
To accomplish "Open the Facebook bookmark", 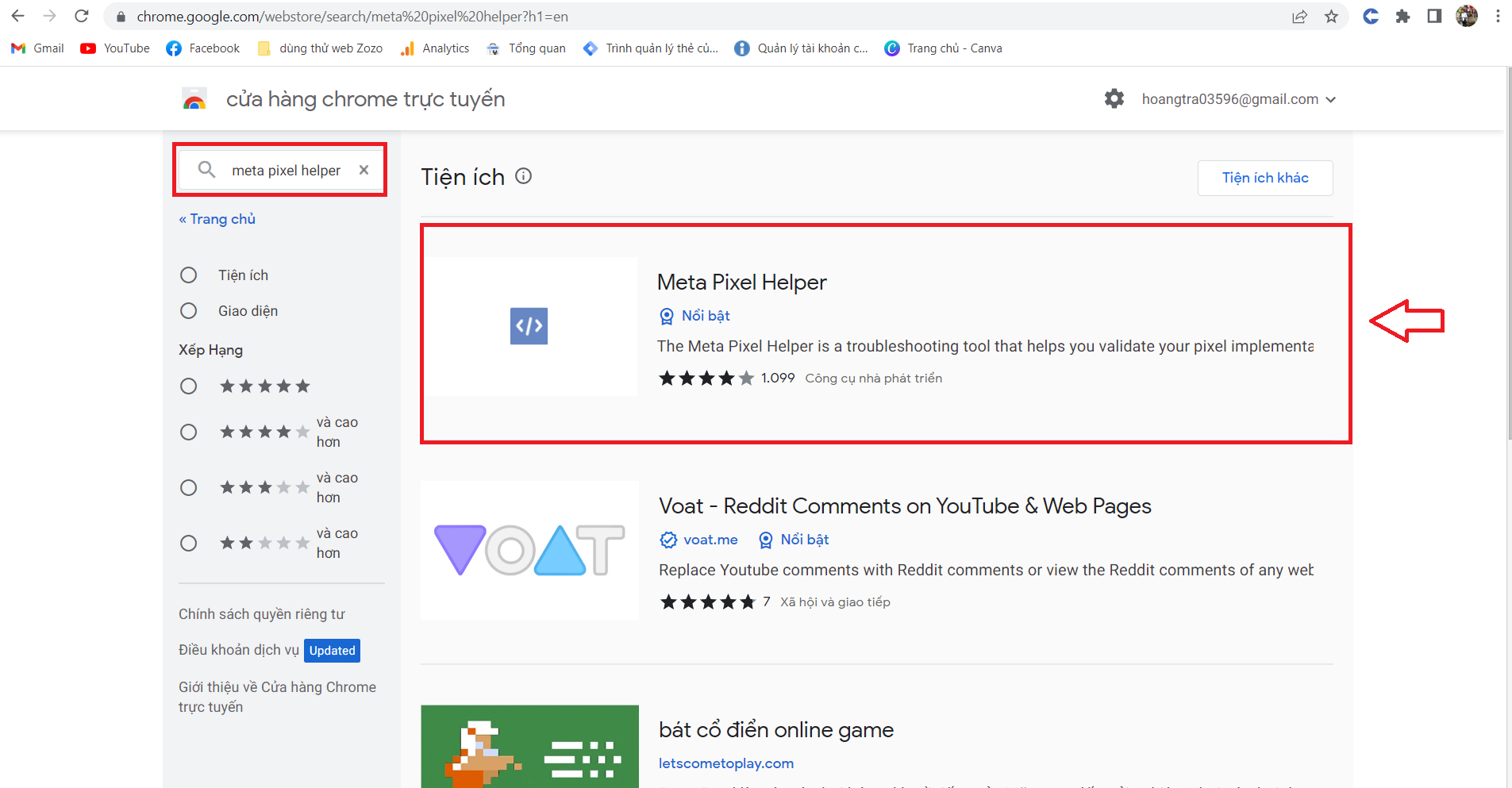I will tap(203, 48).
